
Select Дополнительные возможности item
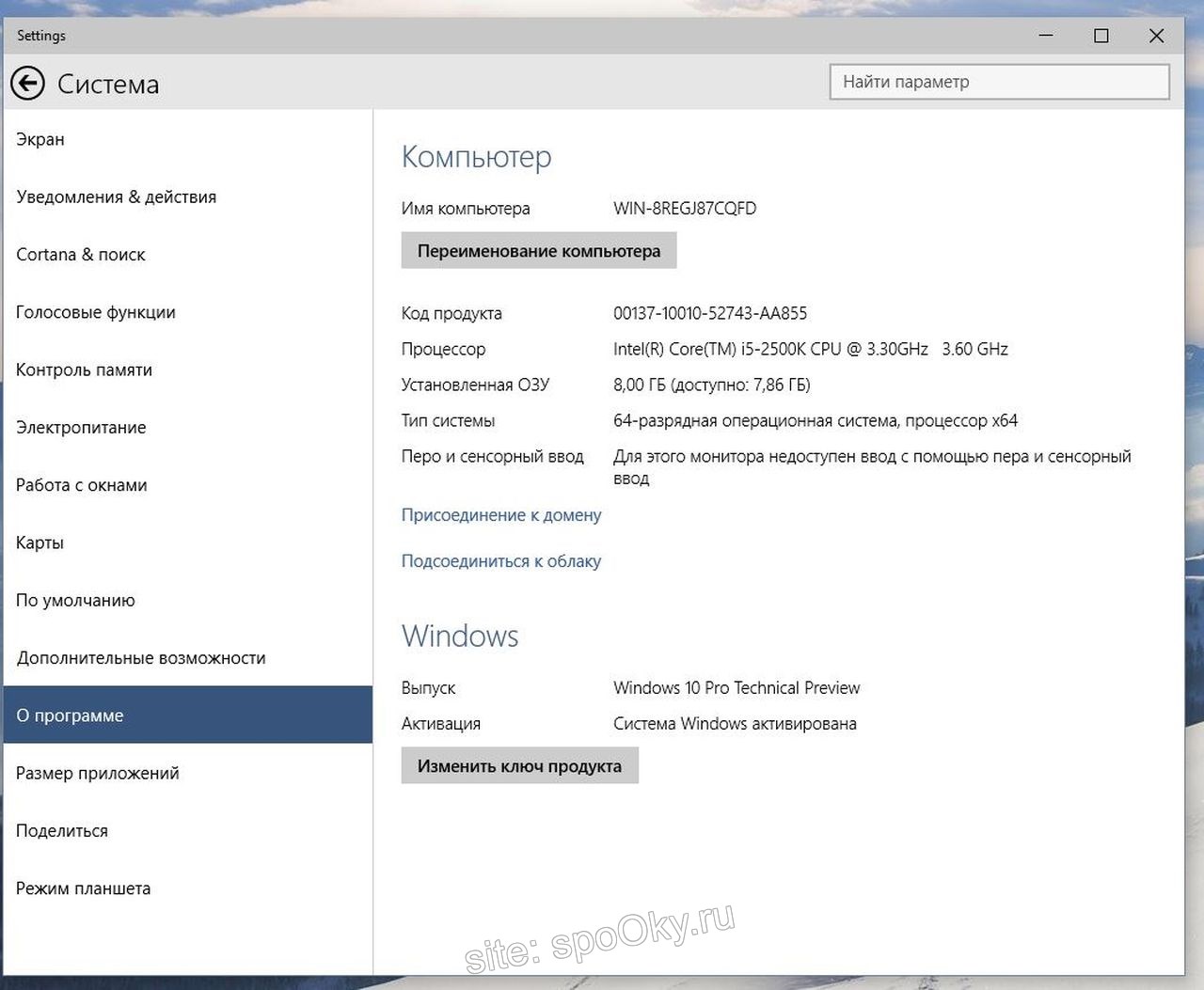click(x=188, y=658)
